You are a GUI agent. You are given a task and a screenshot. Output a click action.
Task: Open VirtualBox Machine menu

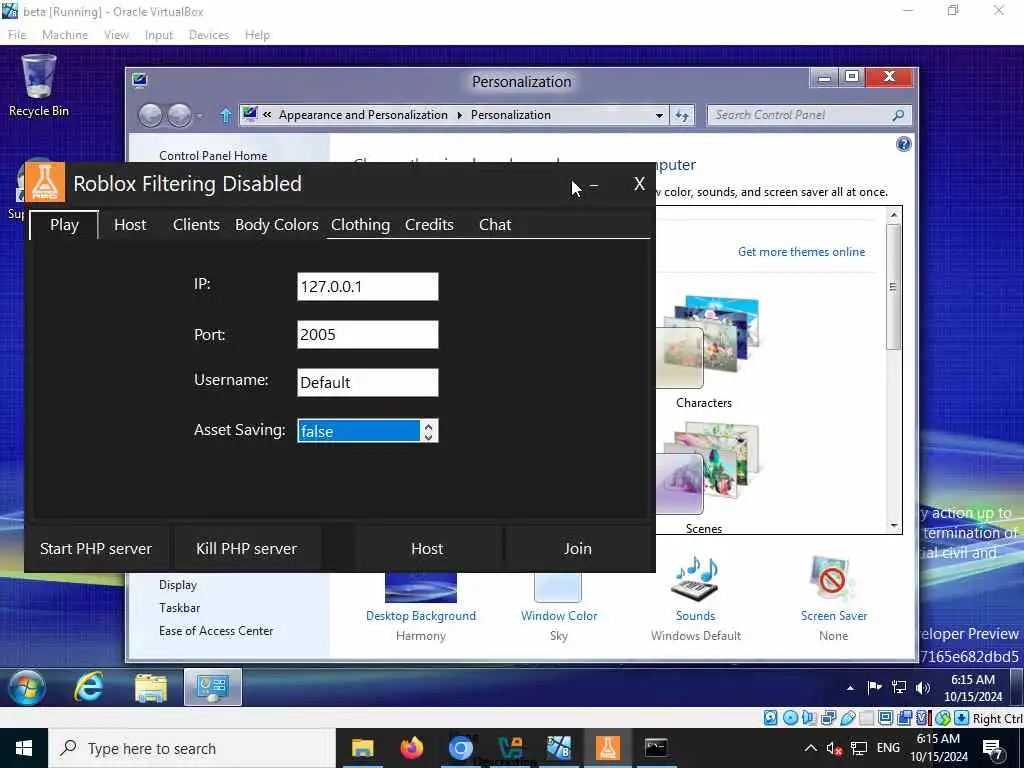65,35
